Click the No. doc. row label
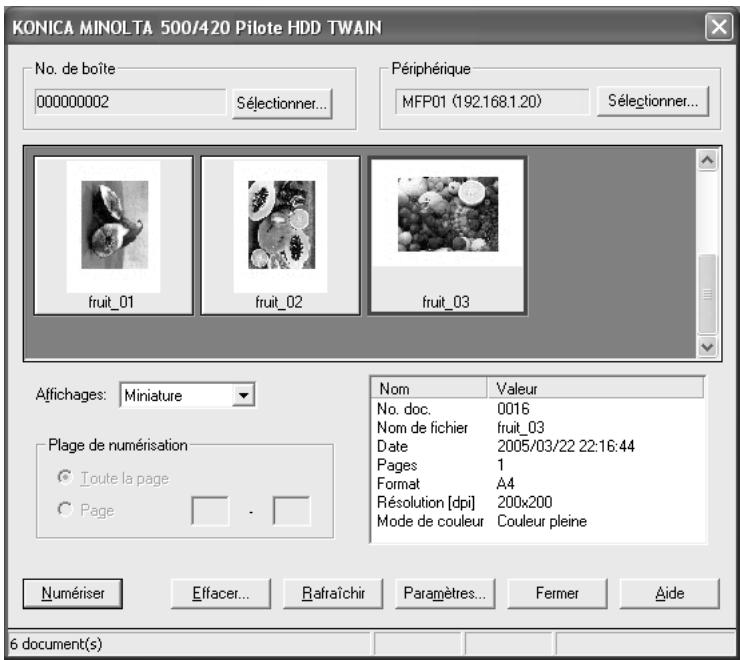The height and width of the screenshot is (660, 740). click(404, 409)
